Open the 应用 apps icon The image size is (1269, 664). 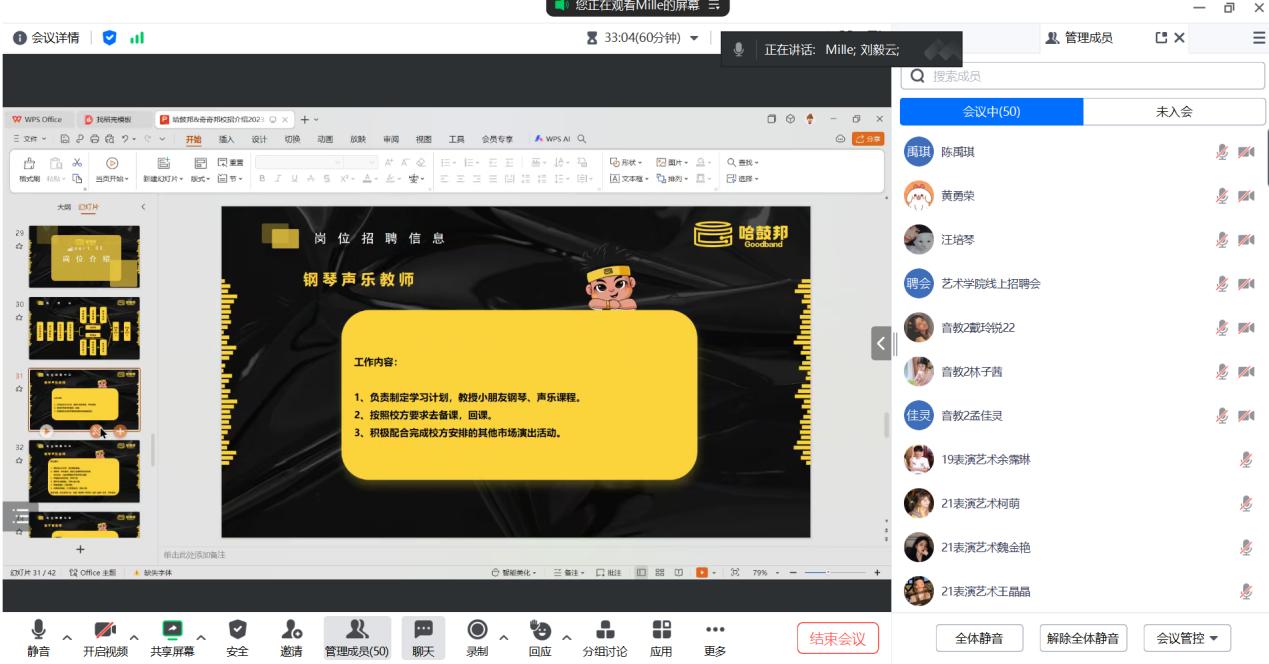(x=661, y=629)
